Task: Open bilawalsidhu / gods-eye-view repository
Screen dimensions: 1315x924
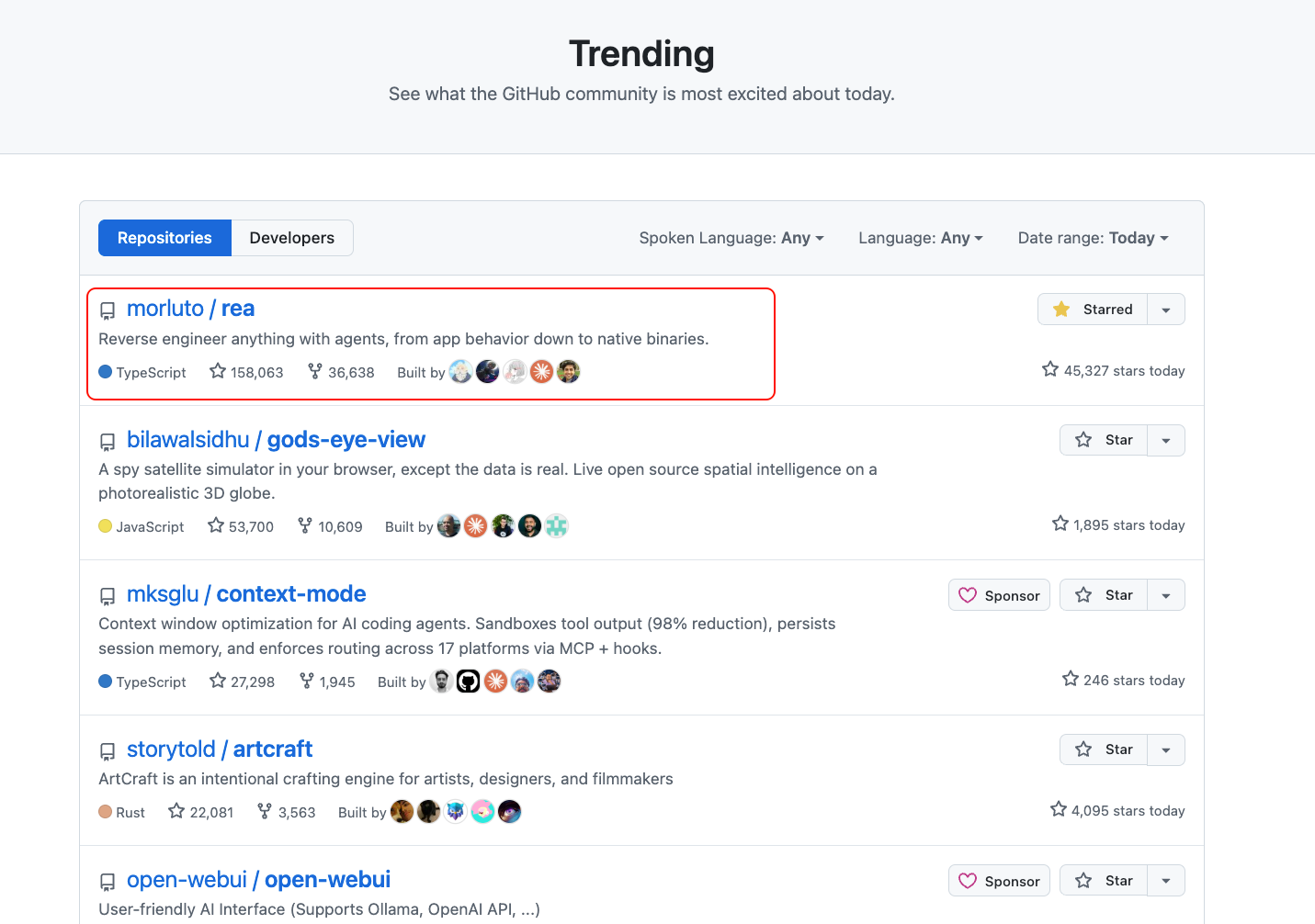Action: click(276, 440)
